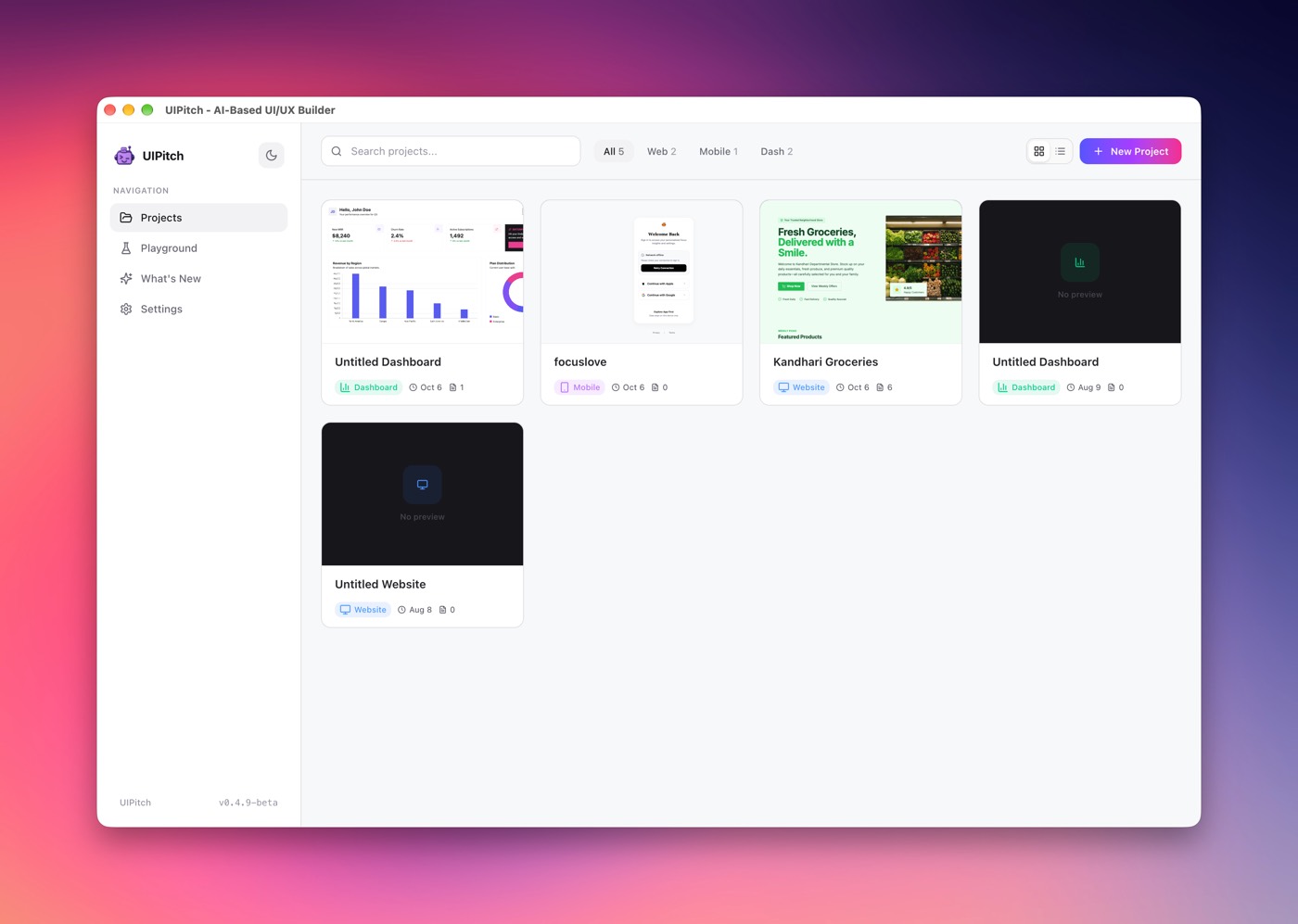
Task: Select the Dash 2 filter tab
Action: 777,151
